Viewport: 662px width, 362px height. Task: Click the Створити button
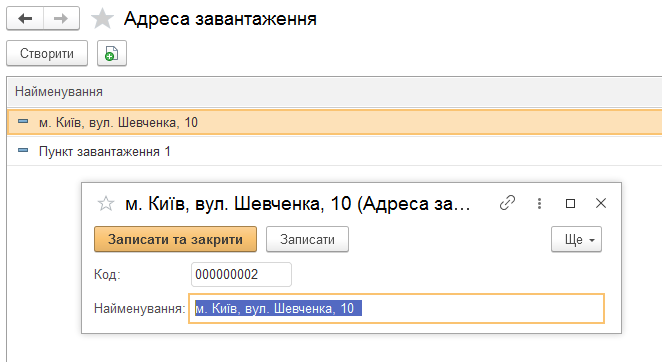click(47, 54)
